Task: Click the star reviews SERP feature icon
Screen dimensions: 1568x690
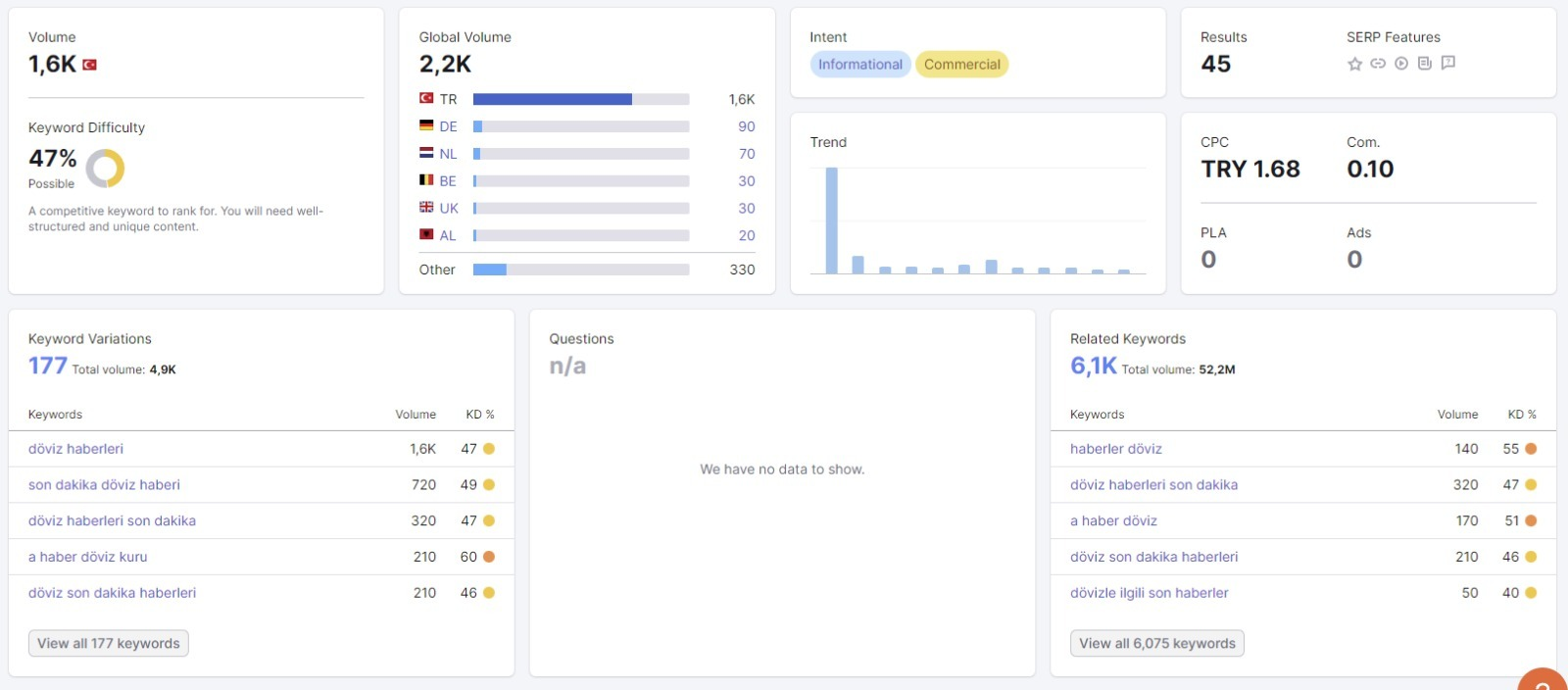Action: pos(1354,64)
